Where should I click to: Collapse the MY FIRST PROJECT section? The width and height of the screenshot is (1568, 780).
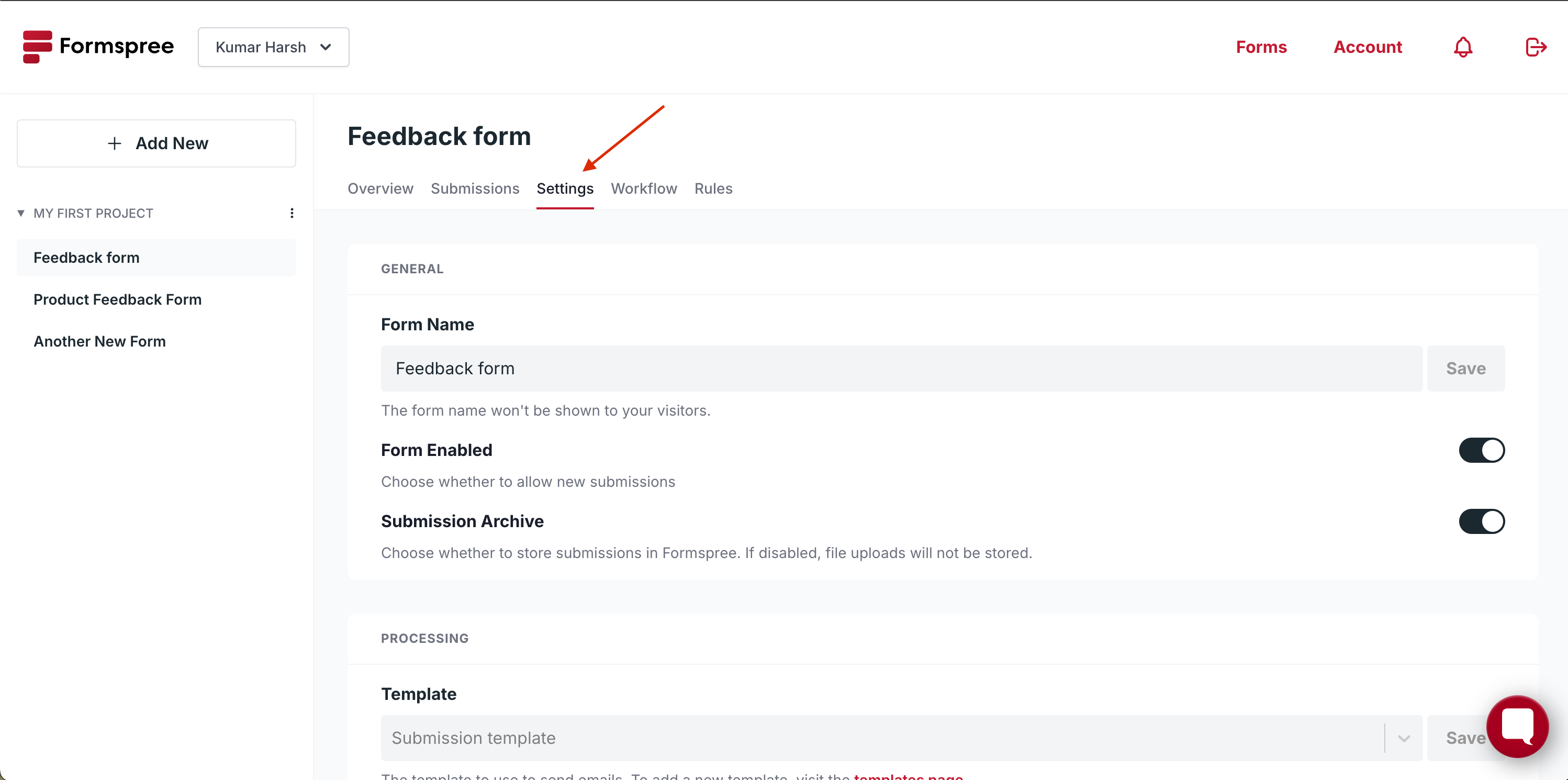click(21, 213)
